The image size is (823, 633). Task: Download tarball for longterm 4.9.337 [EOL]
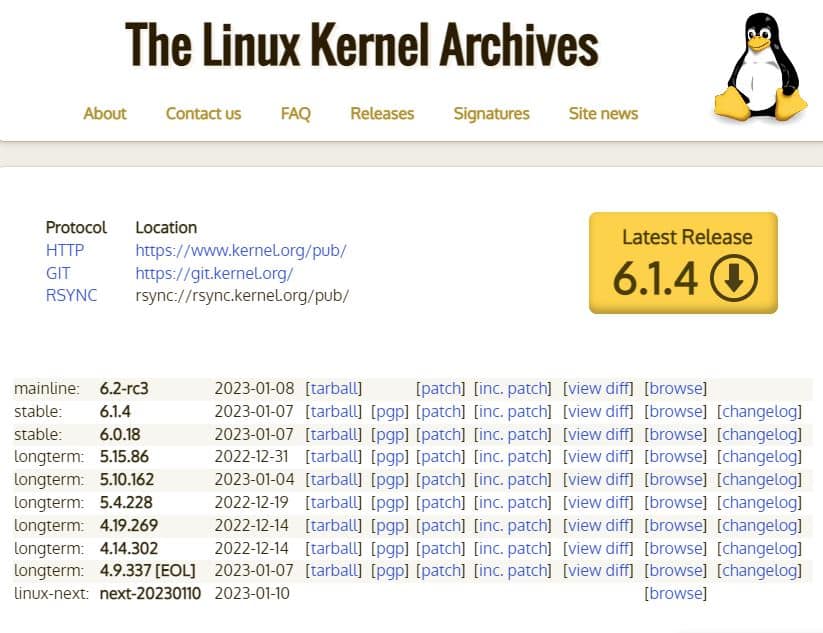(x=334, y=571)
